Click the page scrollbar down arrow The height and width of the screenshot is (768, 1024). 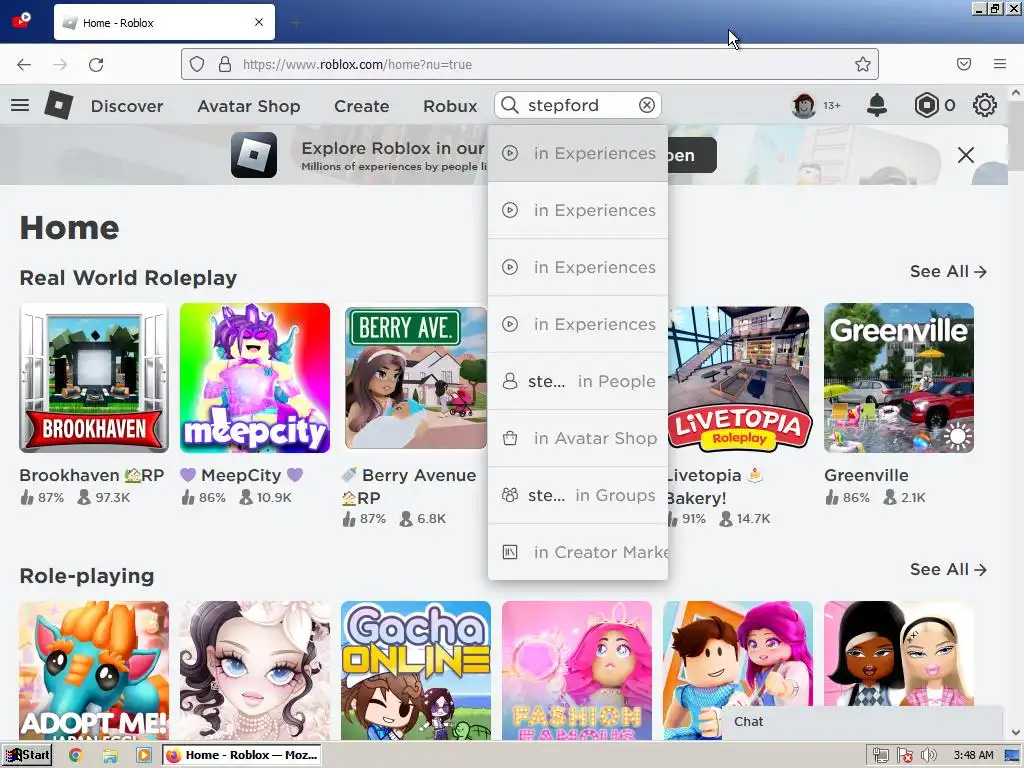click(x=1016, y=733)
